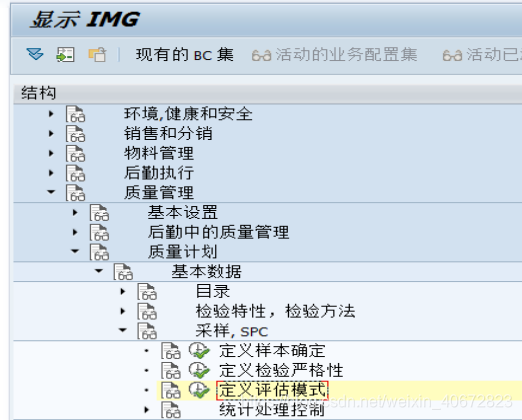Click the Expand All double-arrow toolbar icon
Screen dimensions: 522x420
pos(35,54)
